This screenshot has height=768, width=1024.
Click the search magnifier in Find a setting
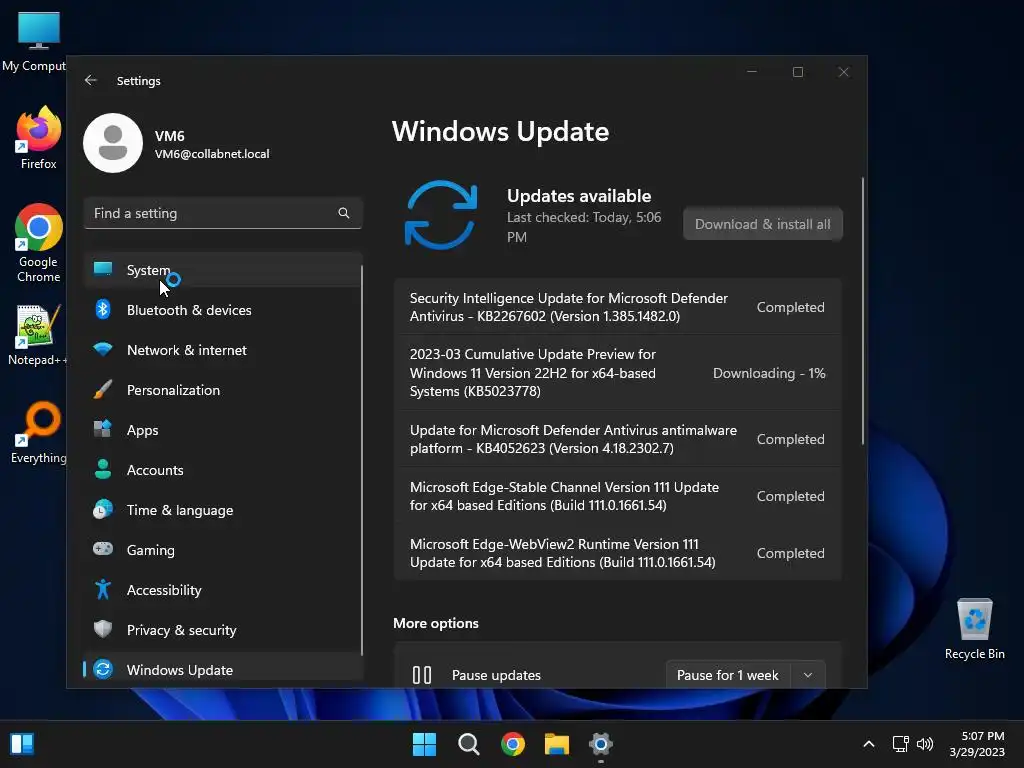coord(344,213)
